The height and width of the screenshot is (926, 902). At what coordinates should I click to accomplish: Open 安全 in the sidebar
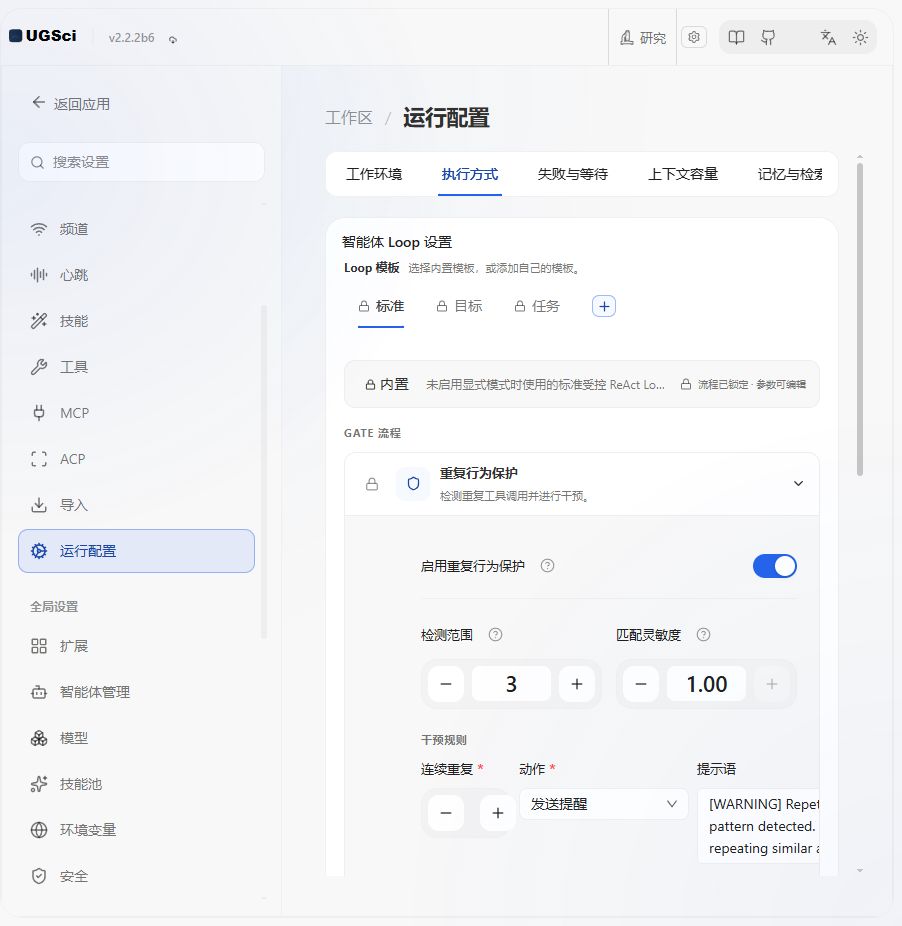pyautogui.click(x=137, y=876)
